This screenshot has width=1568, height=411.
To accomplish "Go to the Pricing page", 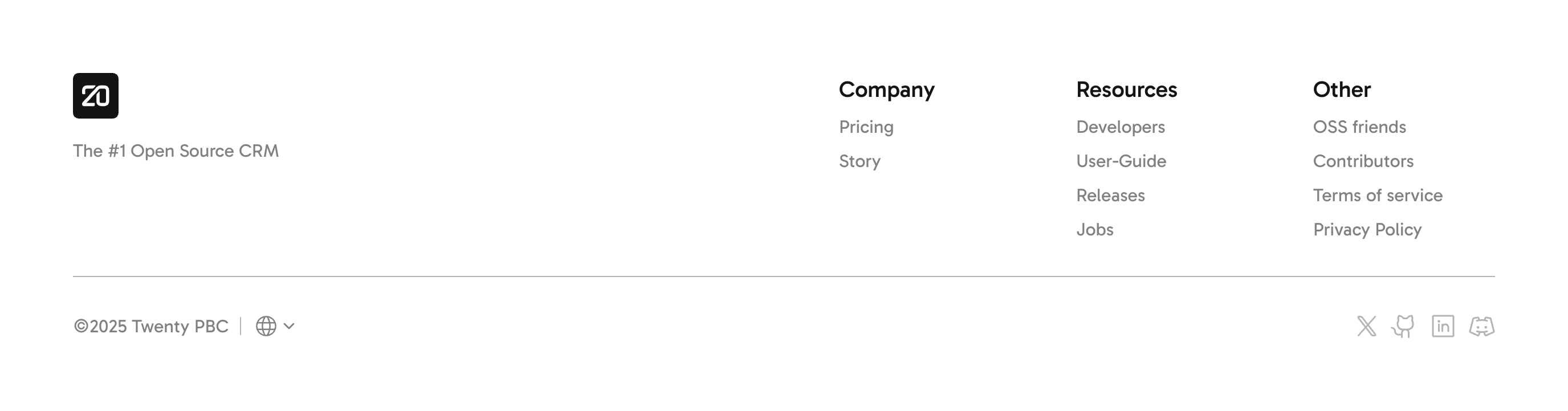I will pos(866,127).
